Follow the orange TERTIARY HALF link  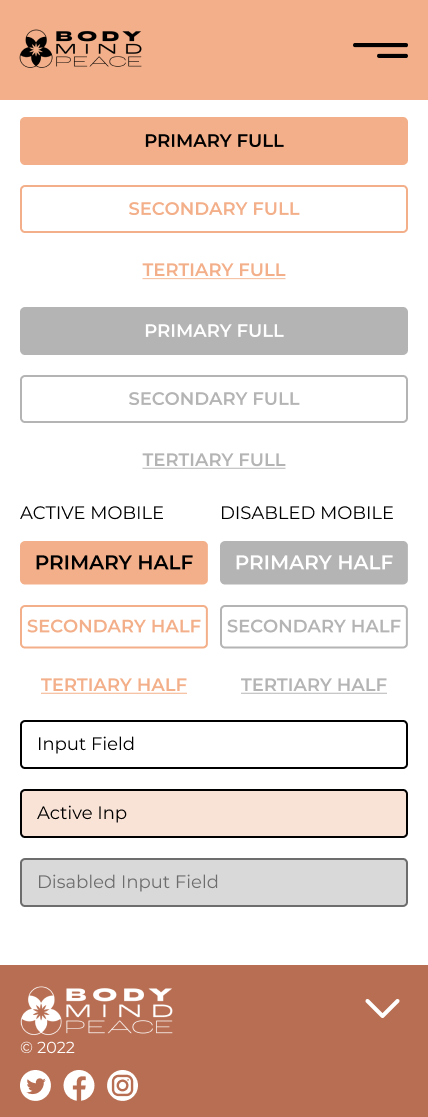coord(114,685)
